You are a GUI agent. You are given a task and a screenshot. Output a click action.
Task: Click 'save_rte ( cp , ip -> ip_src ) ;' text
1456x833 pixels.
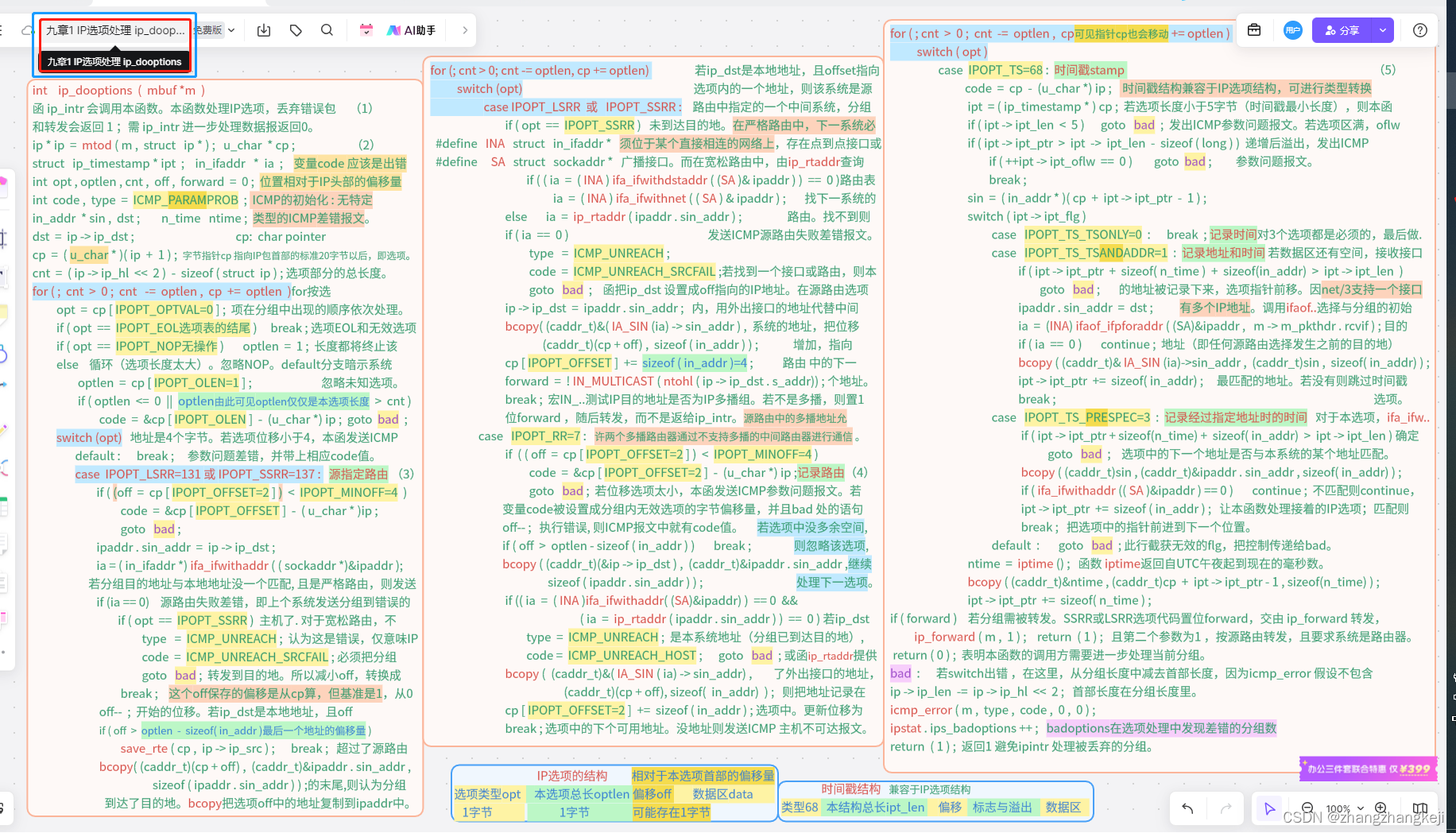(x=198, y=748)
